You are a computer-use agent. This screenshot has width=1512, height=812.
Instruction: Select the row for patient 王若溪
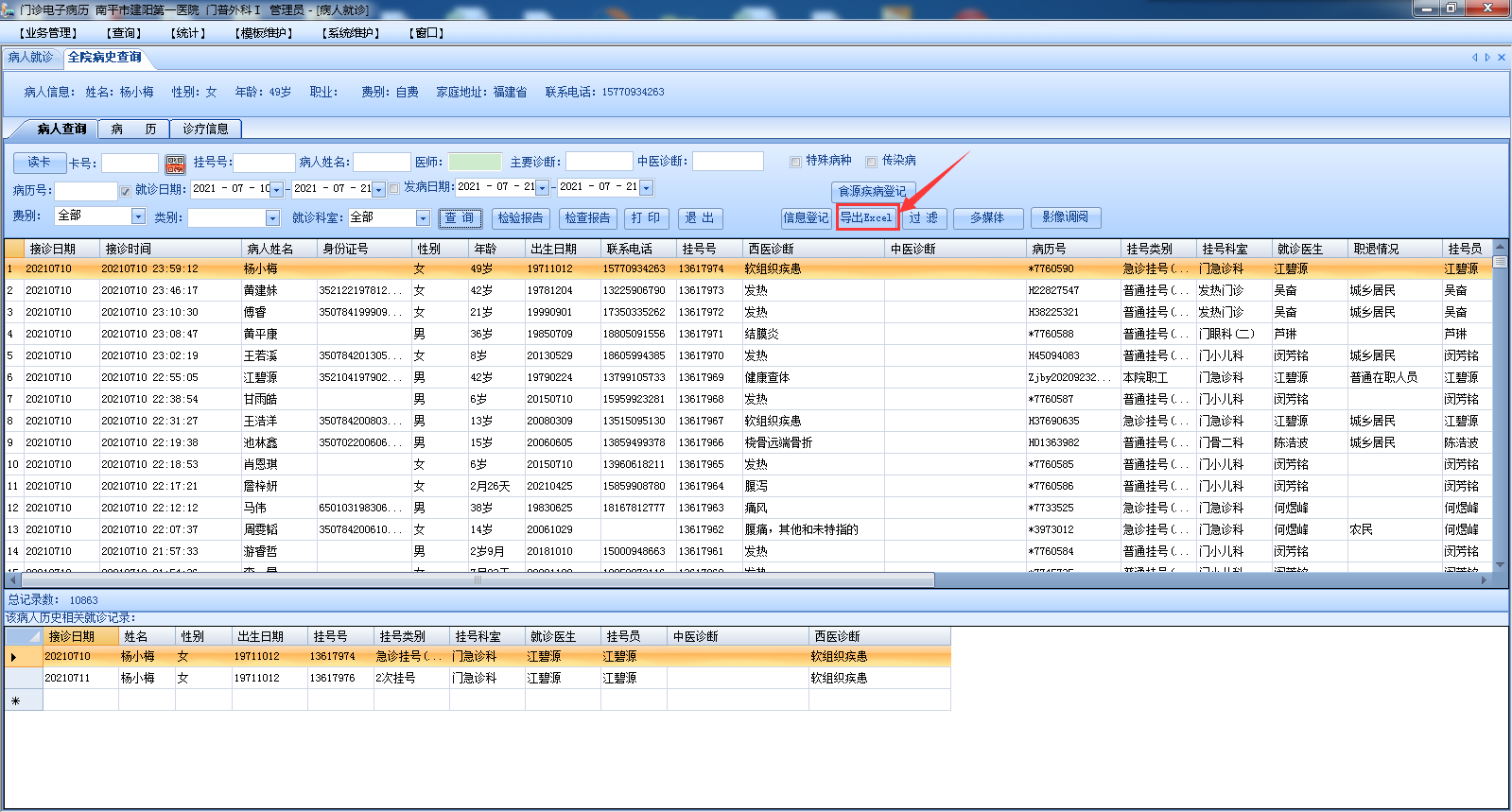(749, 356)
